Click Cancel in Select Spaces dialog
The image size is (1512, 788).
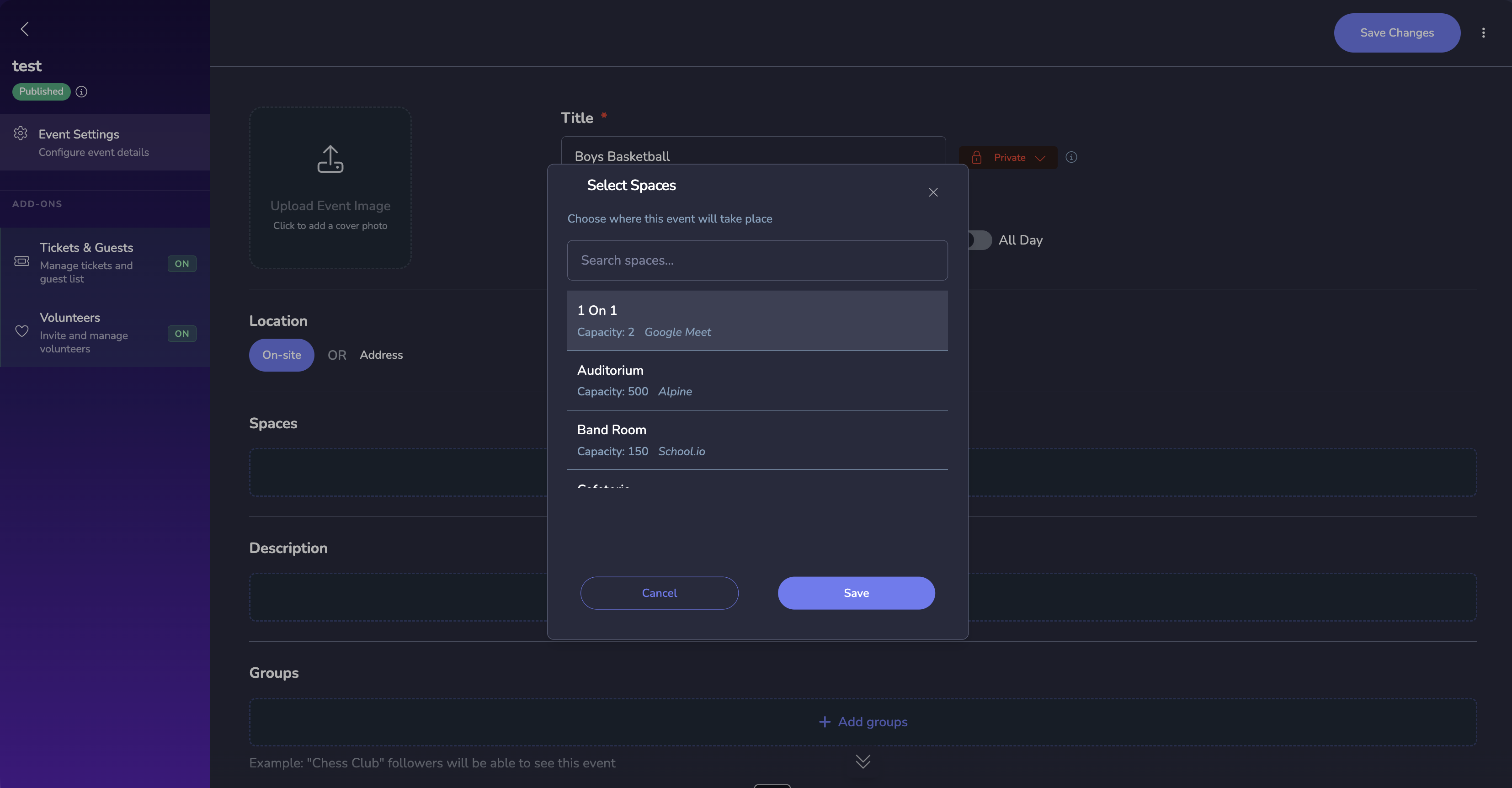click(659, 593)
